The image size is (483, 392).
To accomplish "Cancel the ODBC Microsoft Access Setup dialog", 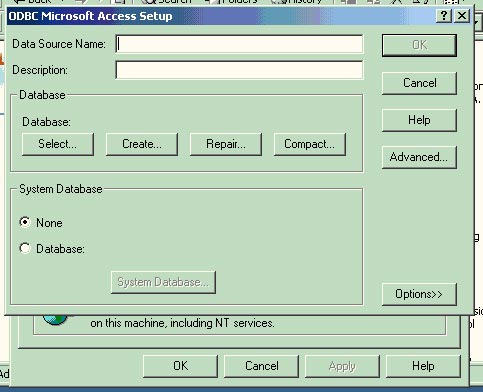I will (419, 83).
